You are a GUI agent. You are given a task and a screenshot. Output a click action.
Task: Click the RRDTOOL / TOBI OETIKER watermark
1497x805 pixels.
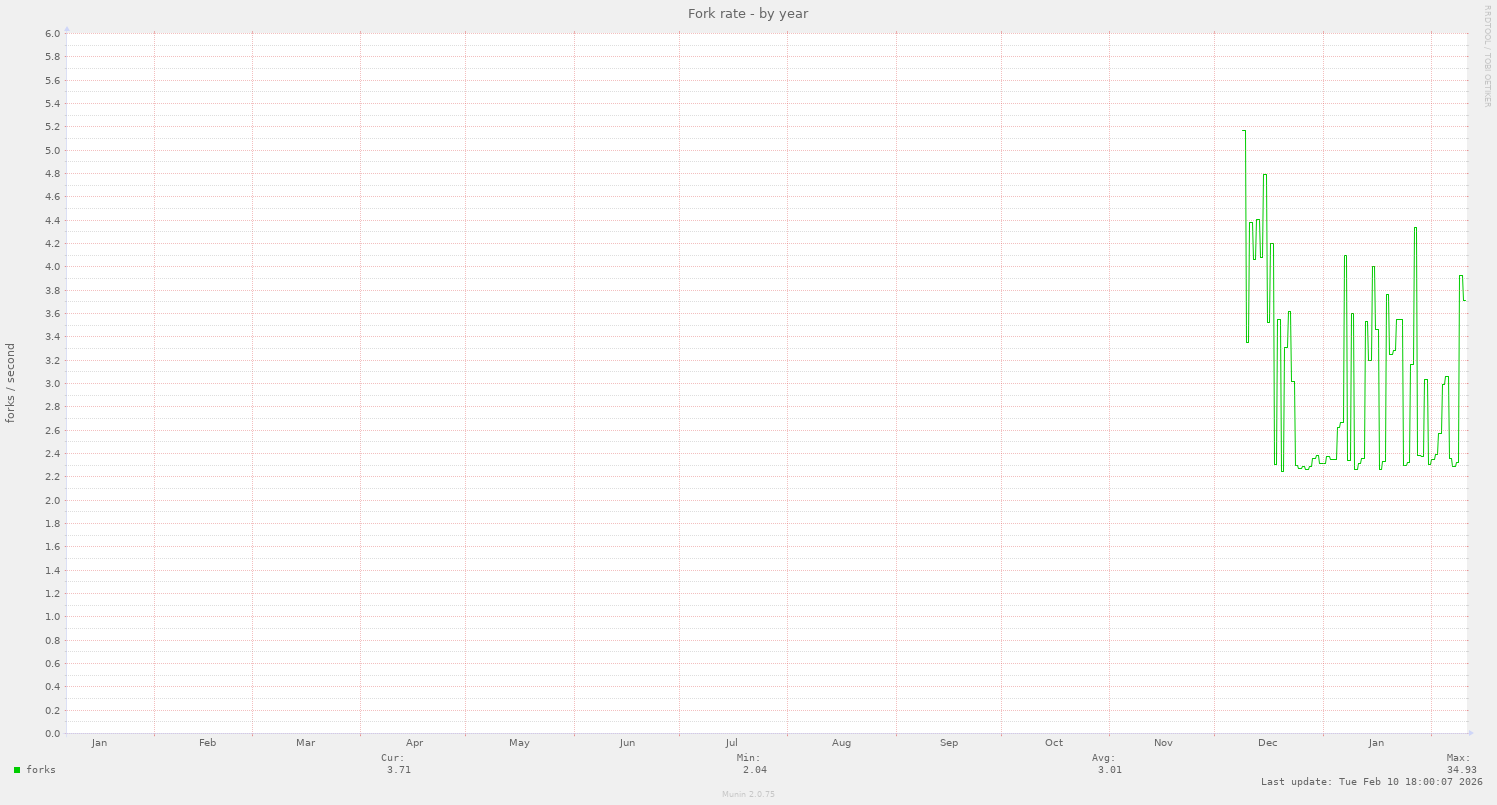click(x=1487, y=55)
